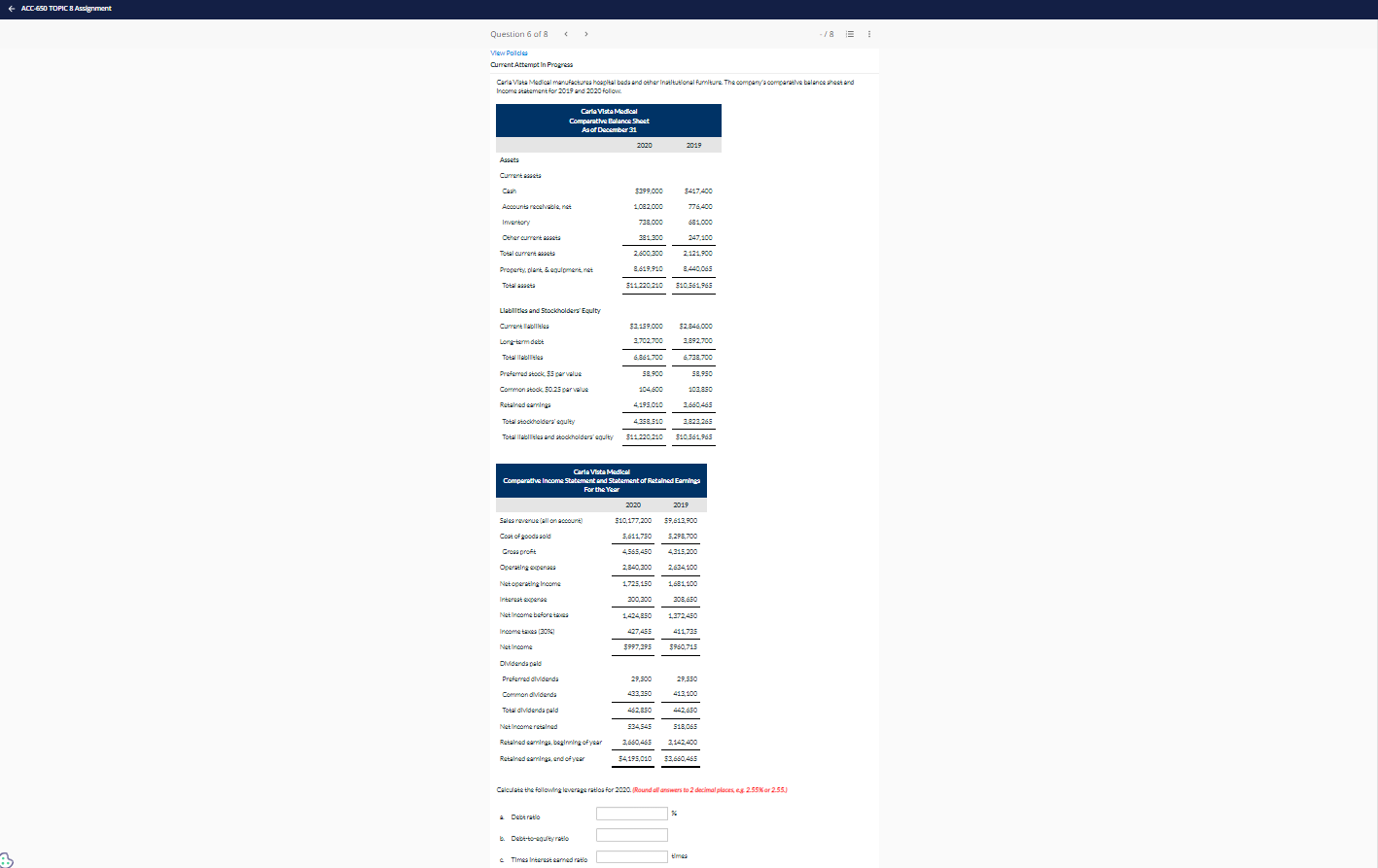
Task: Open the cookie icon at bottom-left corner
Action: tap(7, 859)
